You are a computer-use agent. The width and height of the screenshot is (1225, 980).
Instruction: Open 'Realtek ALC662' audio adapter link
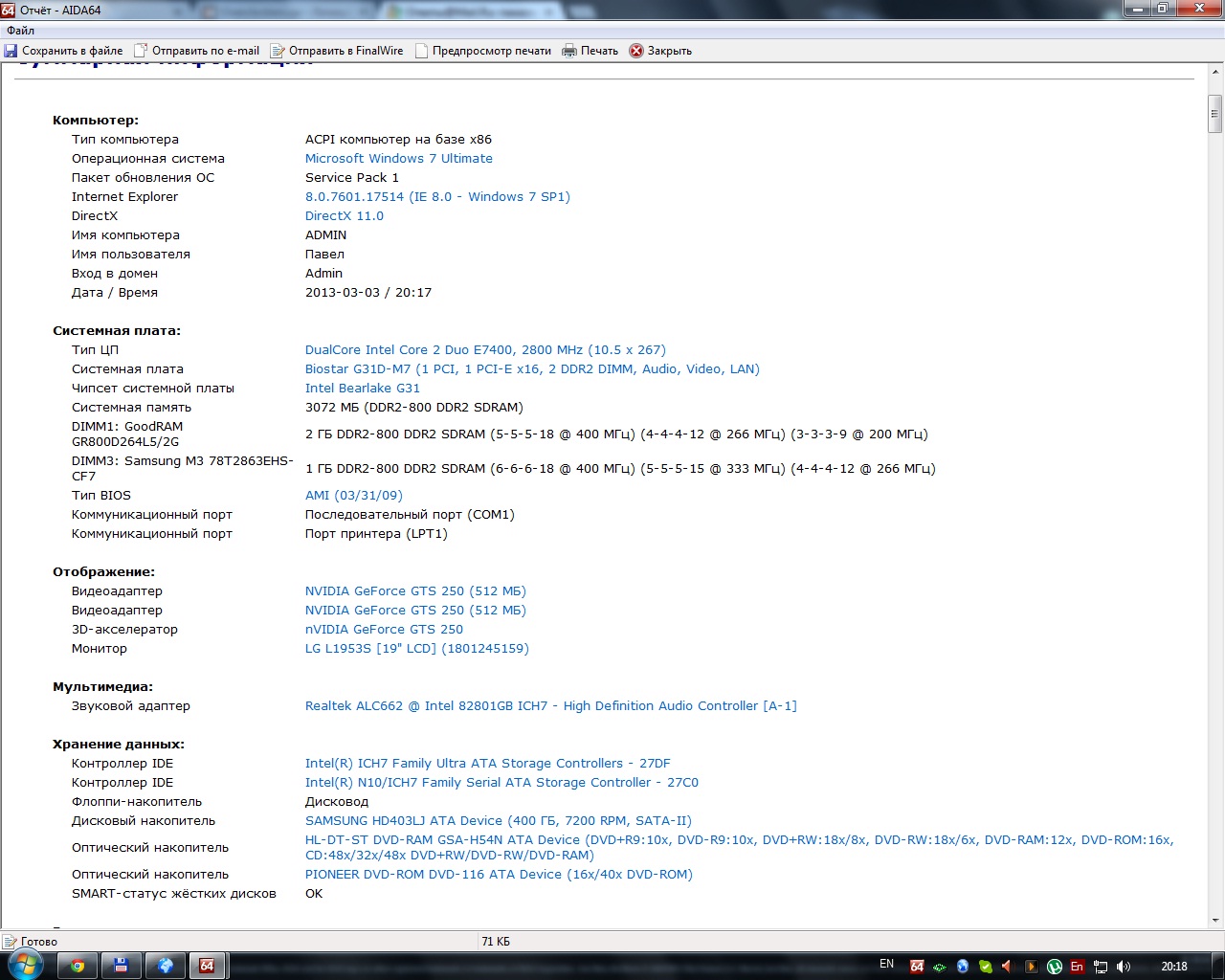[x=550, y=706]
